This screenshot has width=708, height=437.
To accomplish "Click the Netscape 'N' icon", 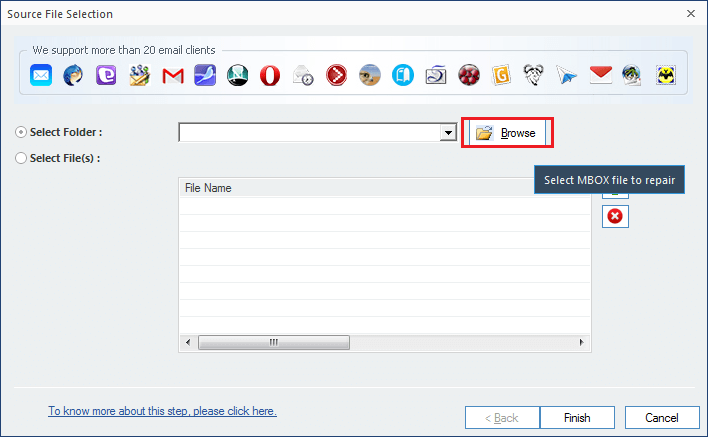I will point(238,75).
